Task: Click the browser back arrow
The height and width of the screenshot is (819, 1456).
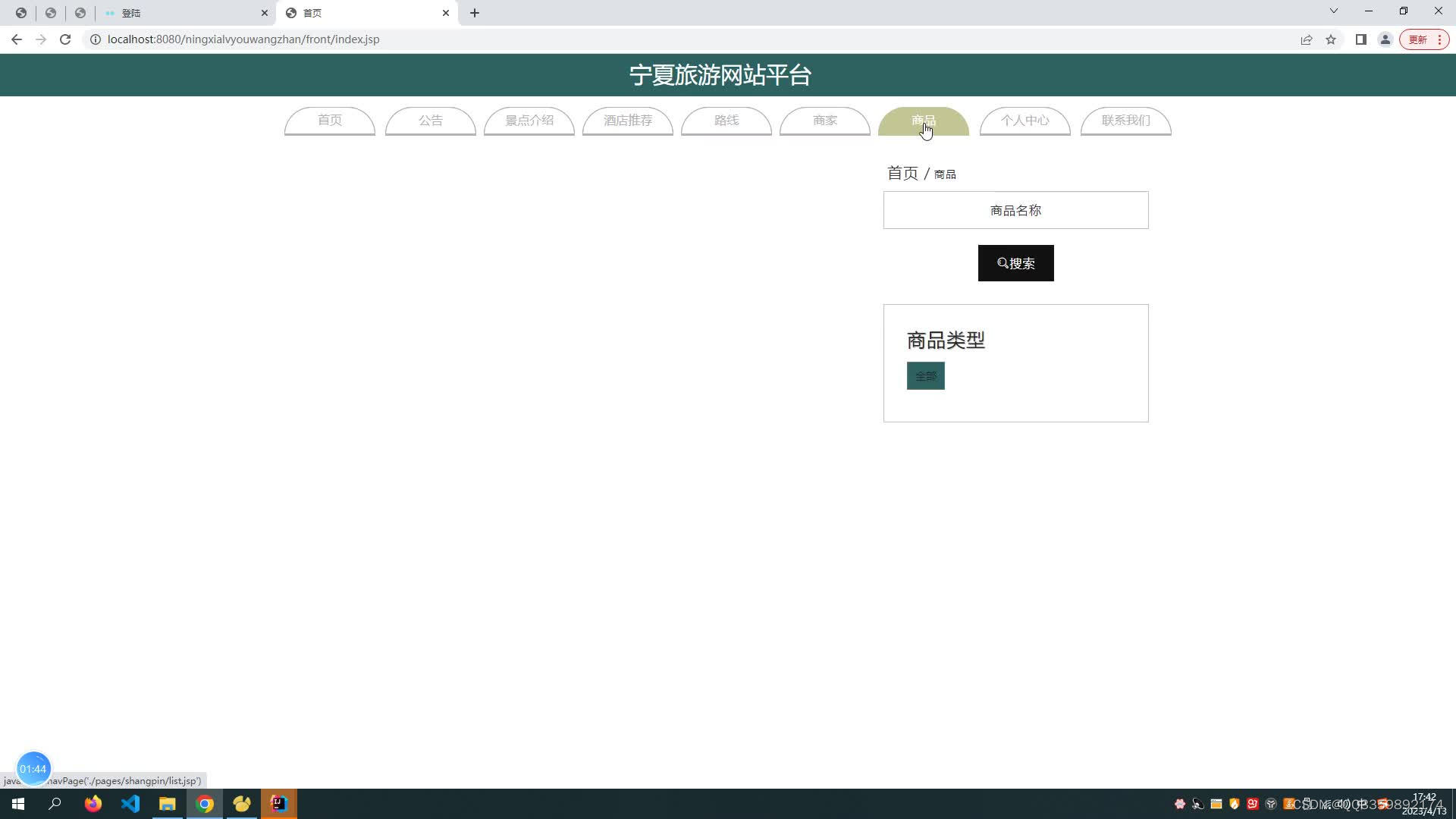Action: point(17,39)
